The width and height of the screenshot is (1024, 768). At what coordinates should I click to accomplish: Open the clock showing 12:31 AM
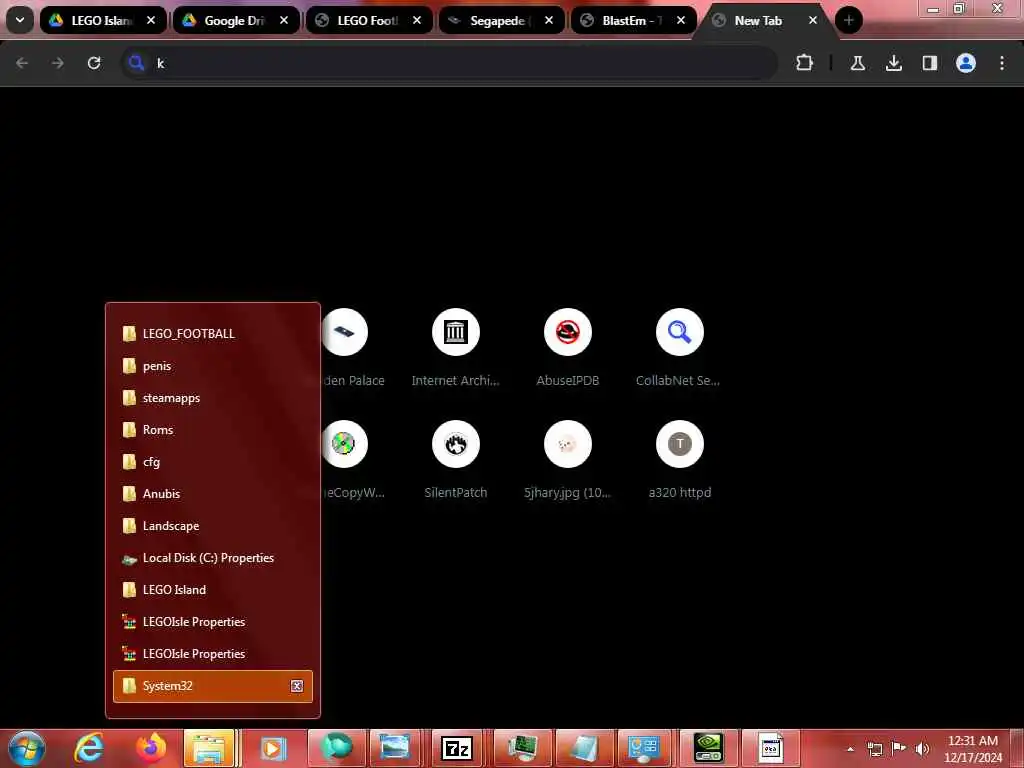973,749
